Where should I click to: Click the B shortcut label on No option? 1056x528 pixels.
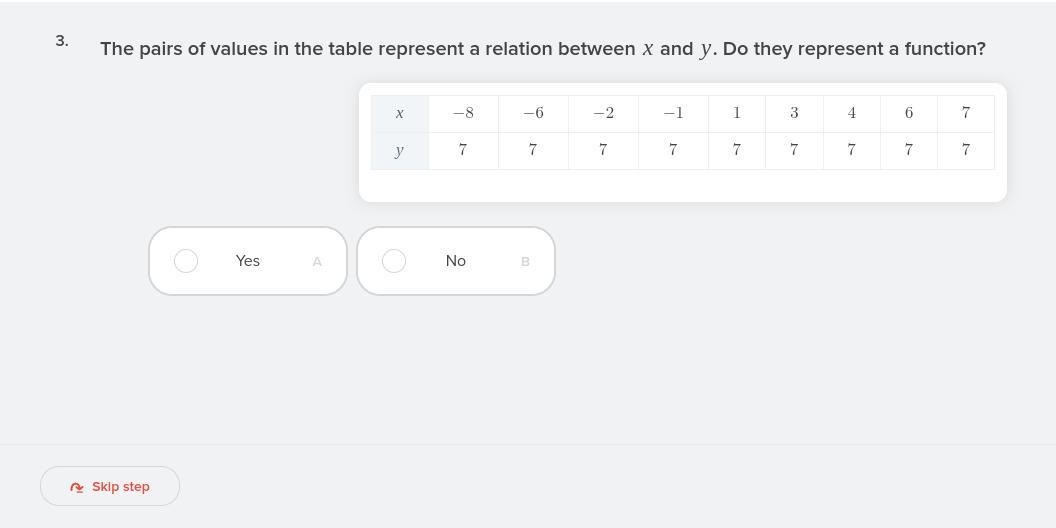[525, 262]
